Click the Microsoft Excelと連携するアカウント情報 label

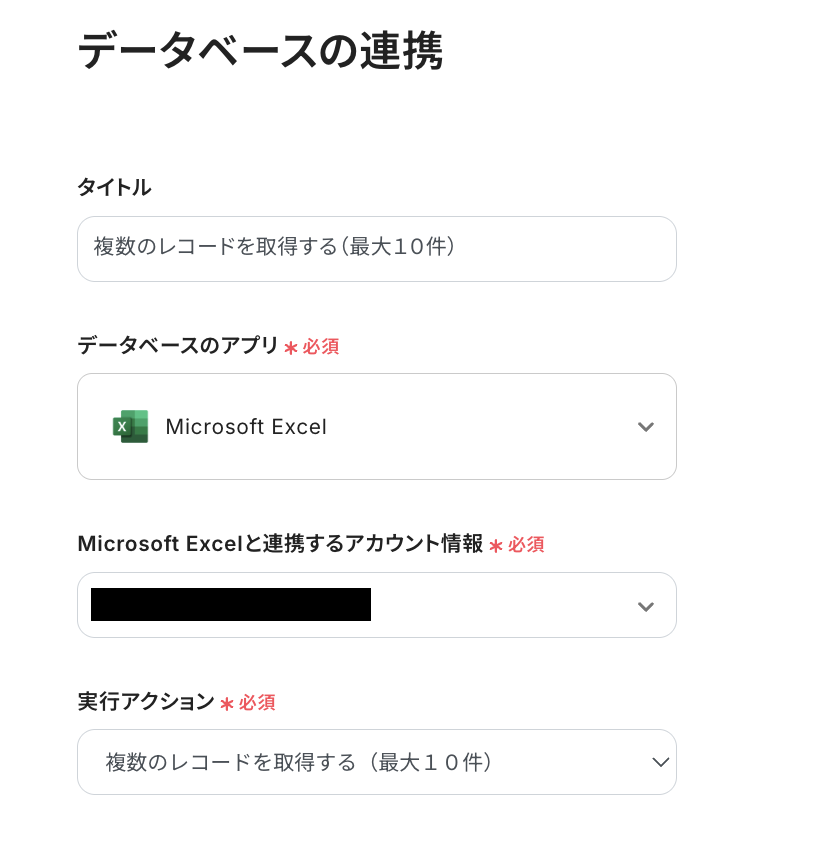[280, 544]
